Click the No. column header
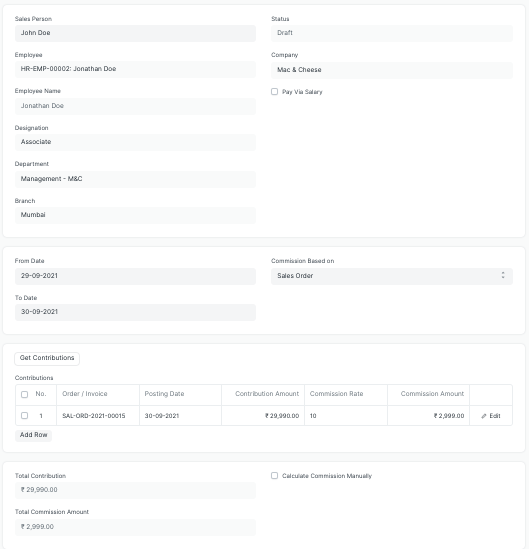Screen dimensions: 529x549 [41, 394]
